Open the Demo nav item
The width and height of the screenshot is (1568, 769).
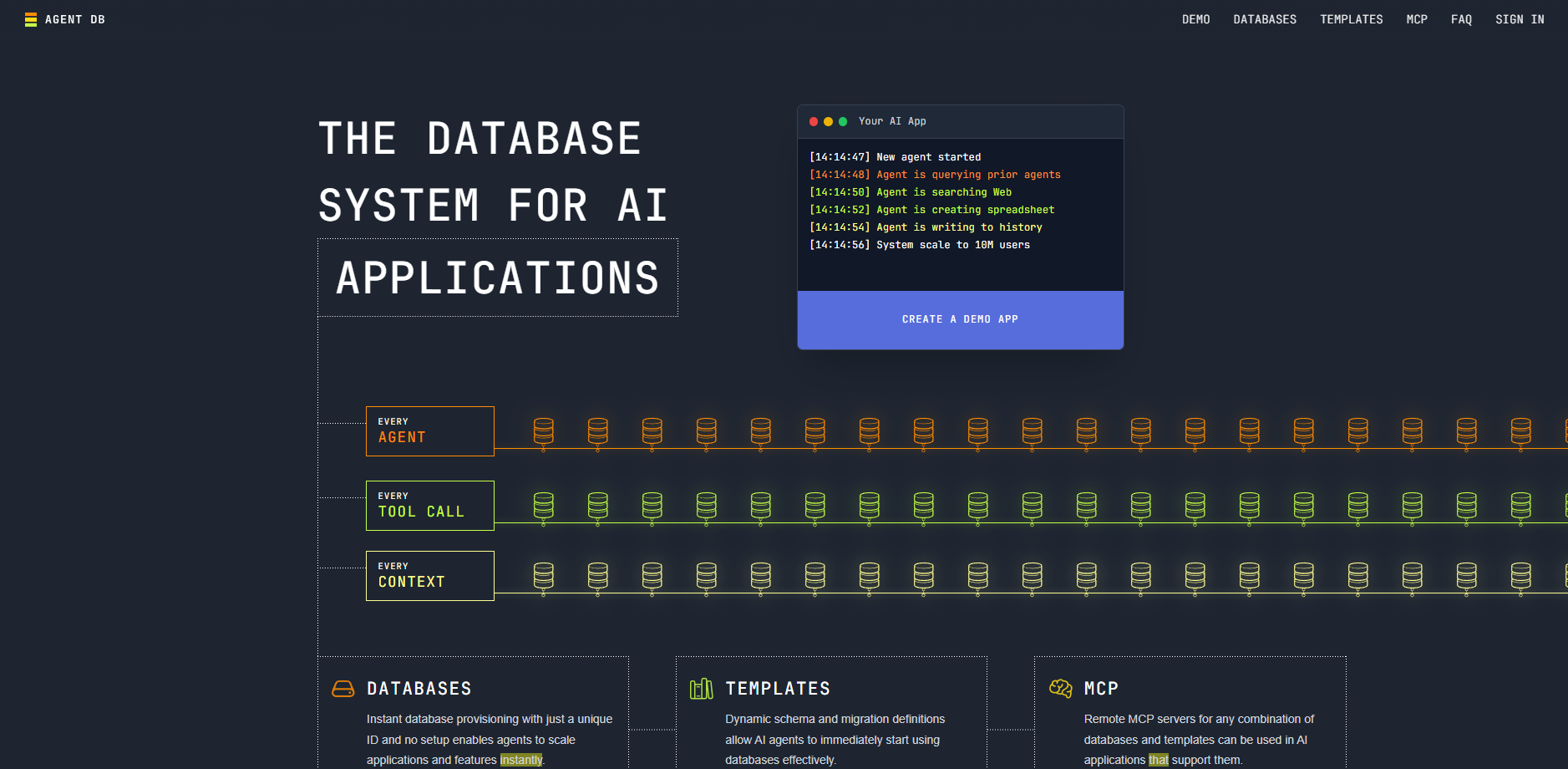click(x=1195, y=19)
